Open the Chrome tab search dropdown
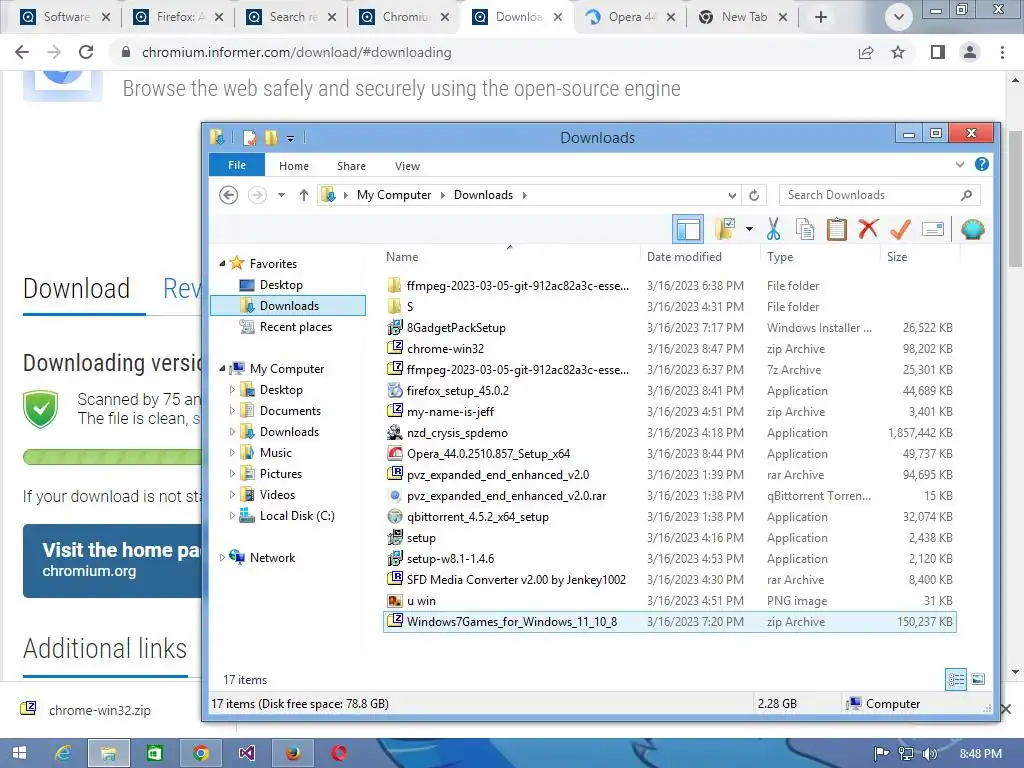This screenshot has height=768, width=1024. (899, 17)
